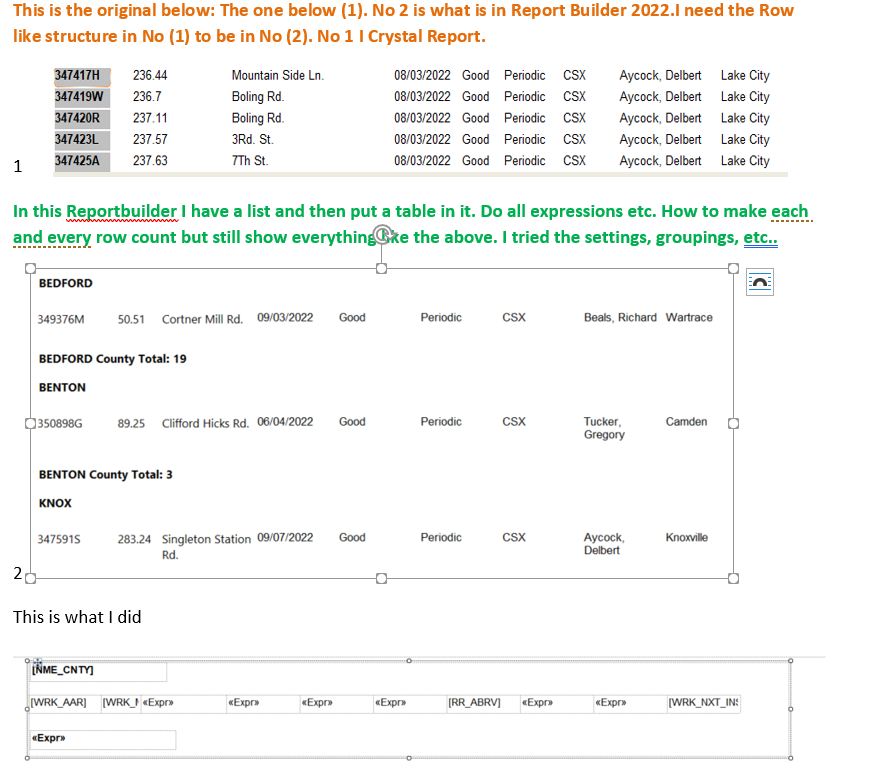This screenshot has height=781, width=873.
Task: Click 'Aycock, Delbert' in the 347425A row
Action: tap(660, 161)
